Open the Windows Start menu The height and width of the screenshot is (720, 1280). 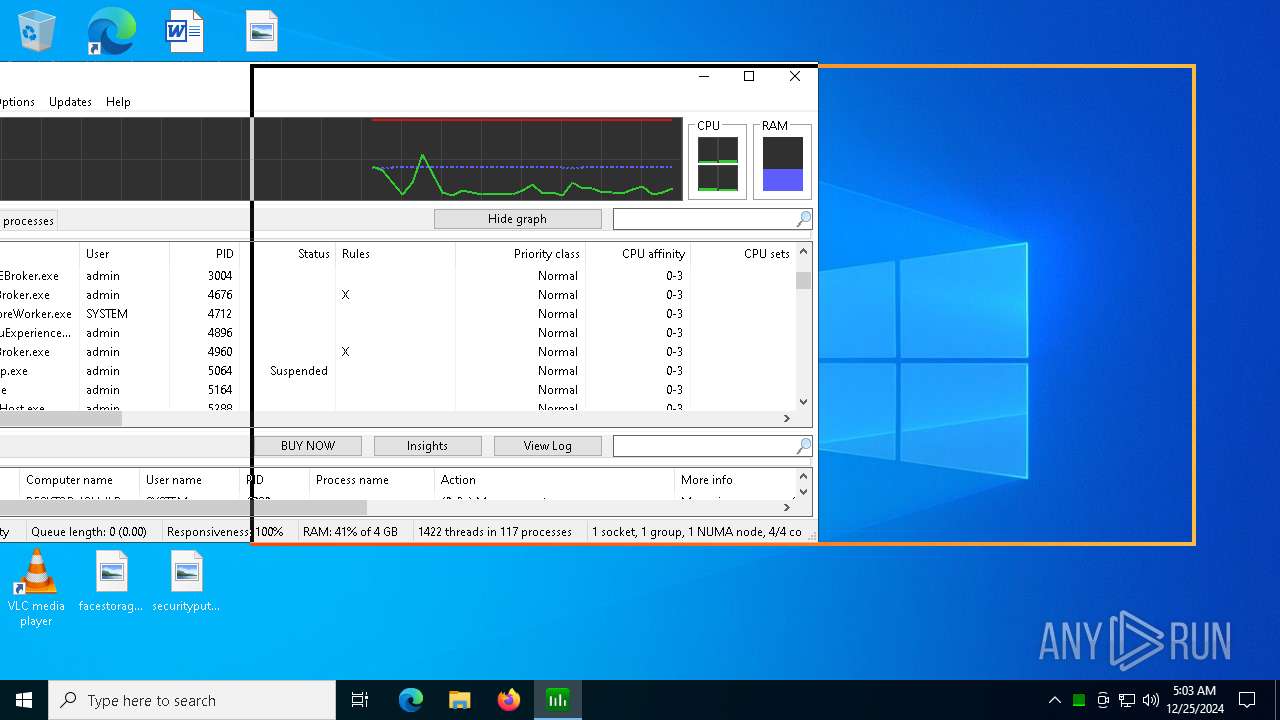tap(24, 700)
